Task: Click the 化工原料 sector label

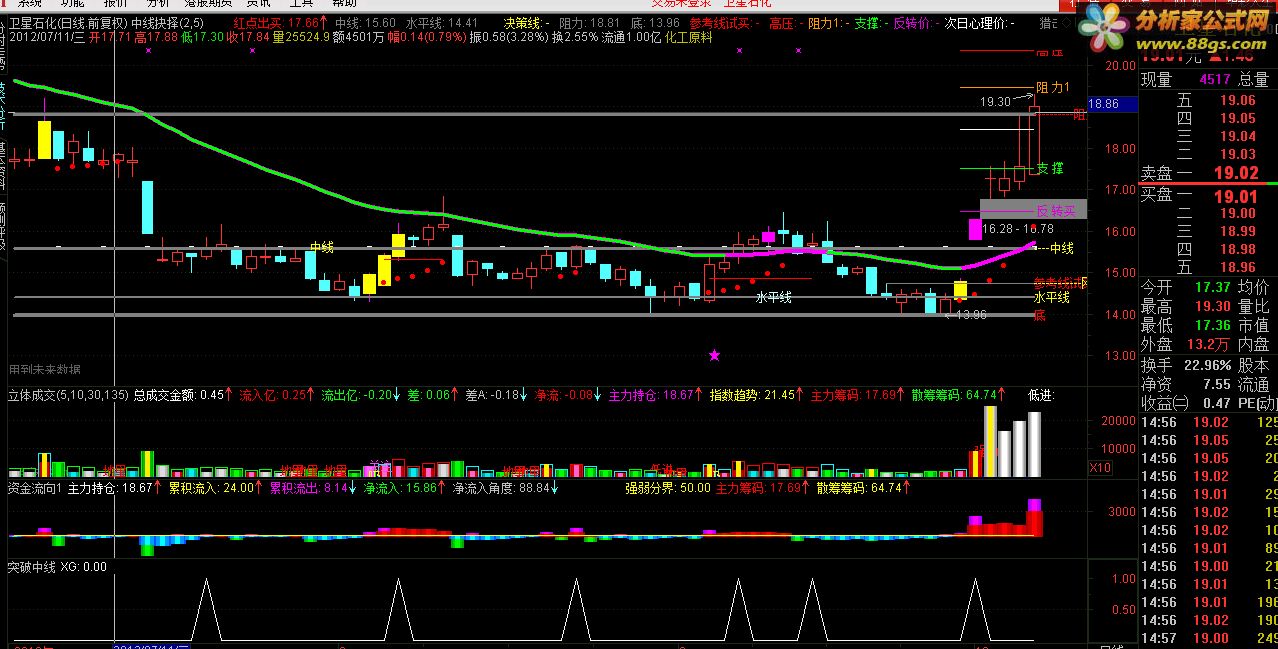Action: tap(688, 37)
